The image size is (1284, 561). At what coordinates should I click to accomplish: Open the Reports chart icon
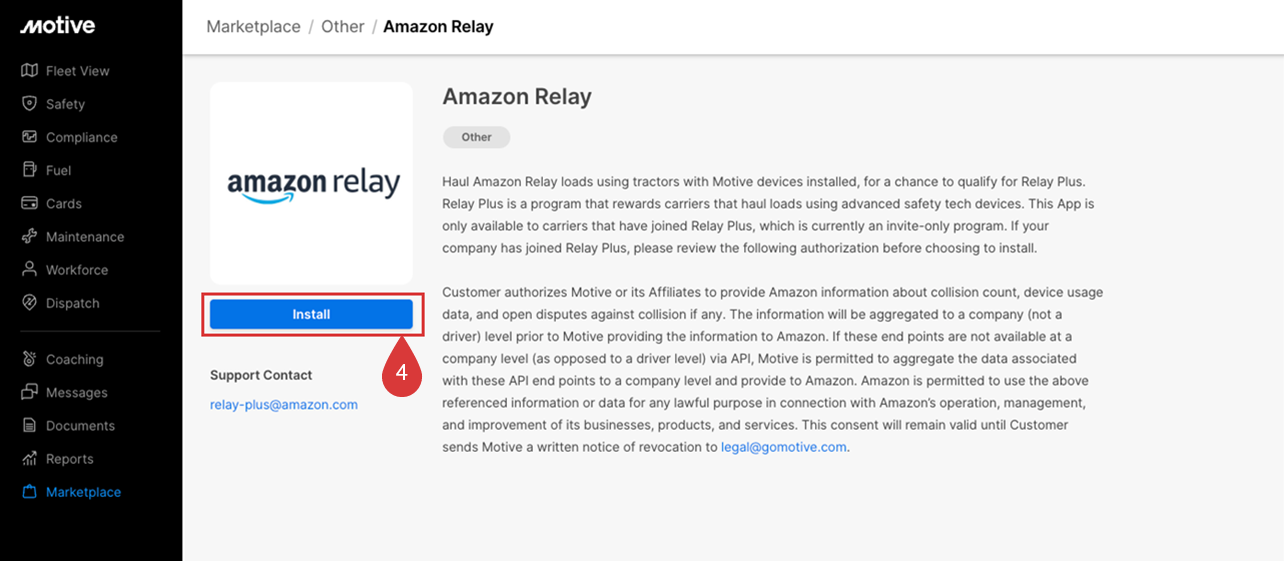(x=29, y=459)
